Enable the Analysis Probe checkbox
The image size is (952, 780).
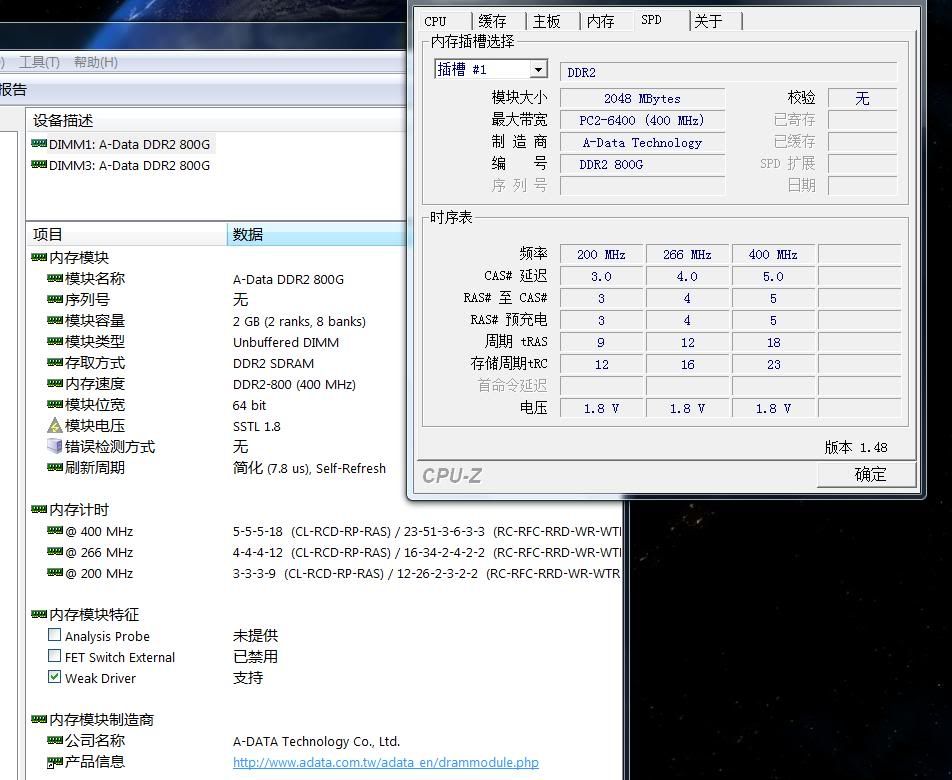pos(55,635)
